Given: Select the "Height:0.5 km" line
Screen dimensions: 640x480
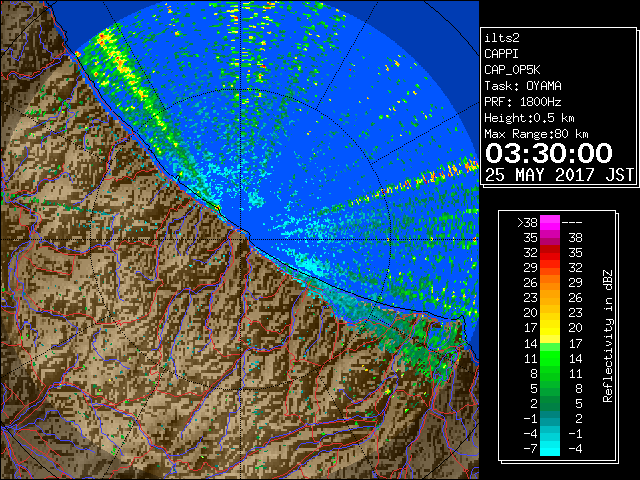Looking at the screenshot, I should [529, 118].
